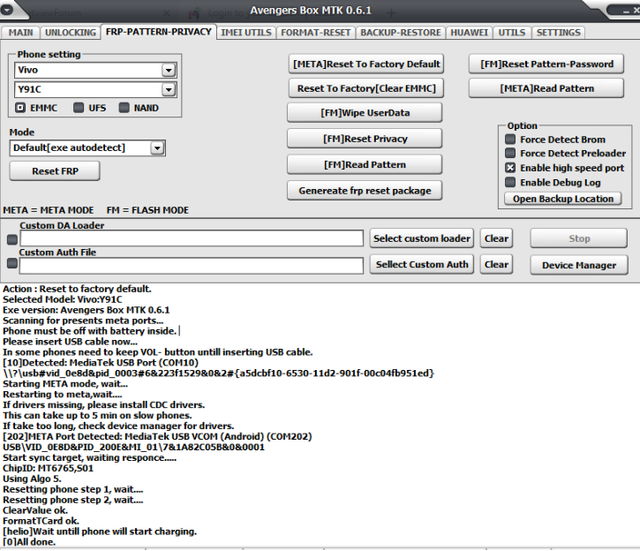Click the Custom Auth File path field
Viewport: 640px width, 551px height.
(191, 266)
